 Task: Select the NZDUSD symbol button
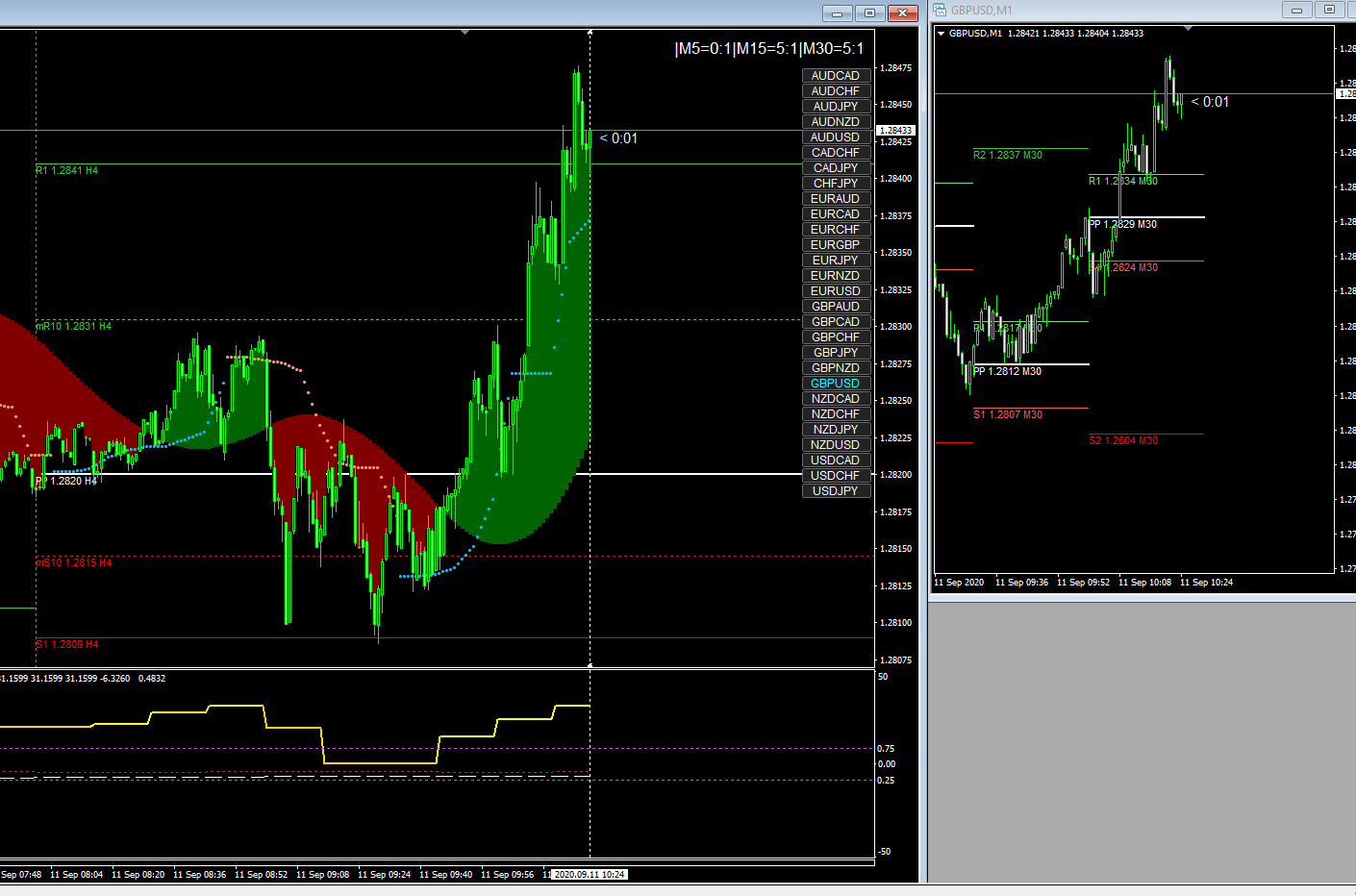click(x=836, y=445)
